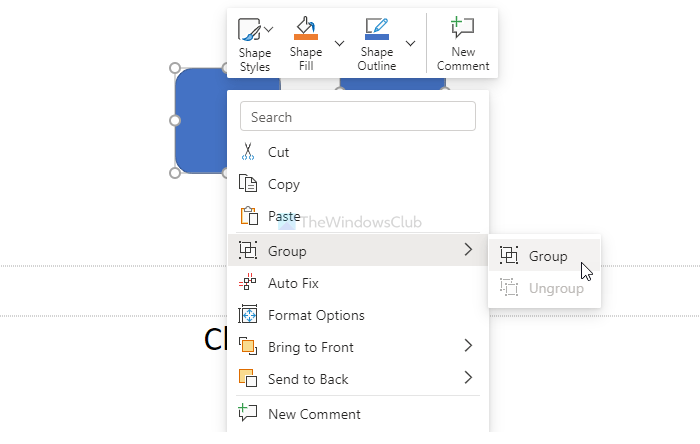Open the Shape Outline dropdown arrow

(x=411, y=43)
